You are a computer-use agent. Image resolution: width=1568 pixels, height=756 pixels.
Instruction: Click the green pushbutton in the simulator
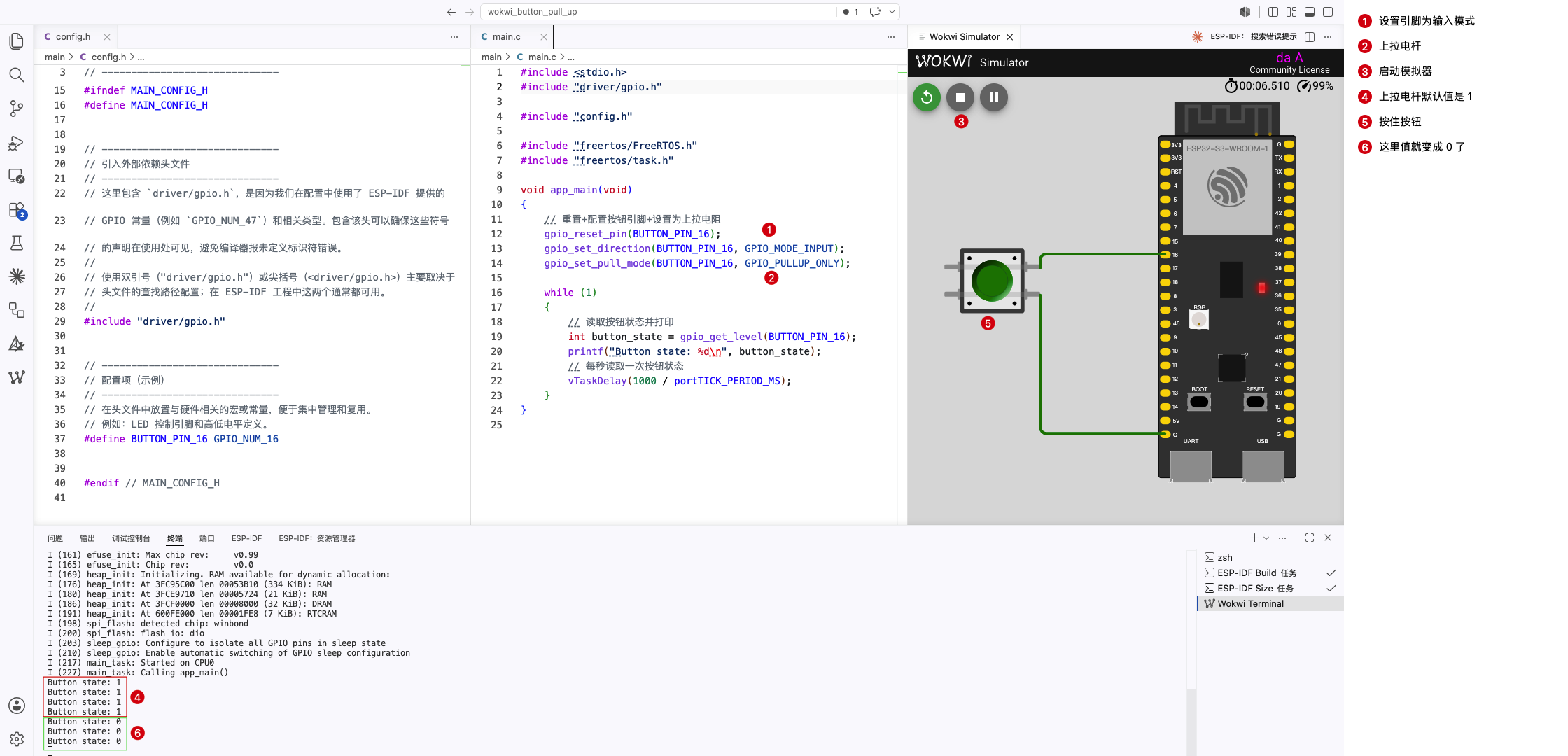pos(992,281)
